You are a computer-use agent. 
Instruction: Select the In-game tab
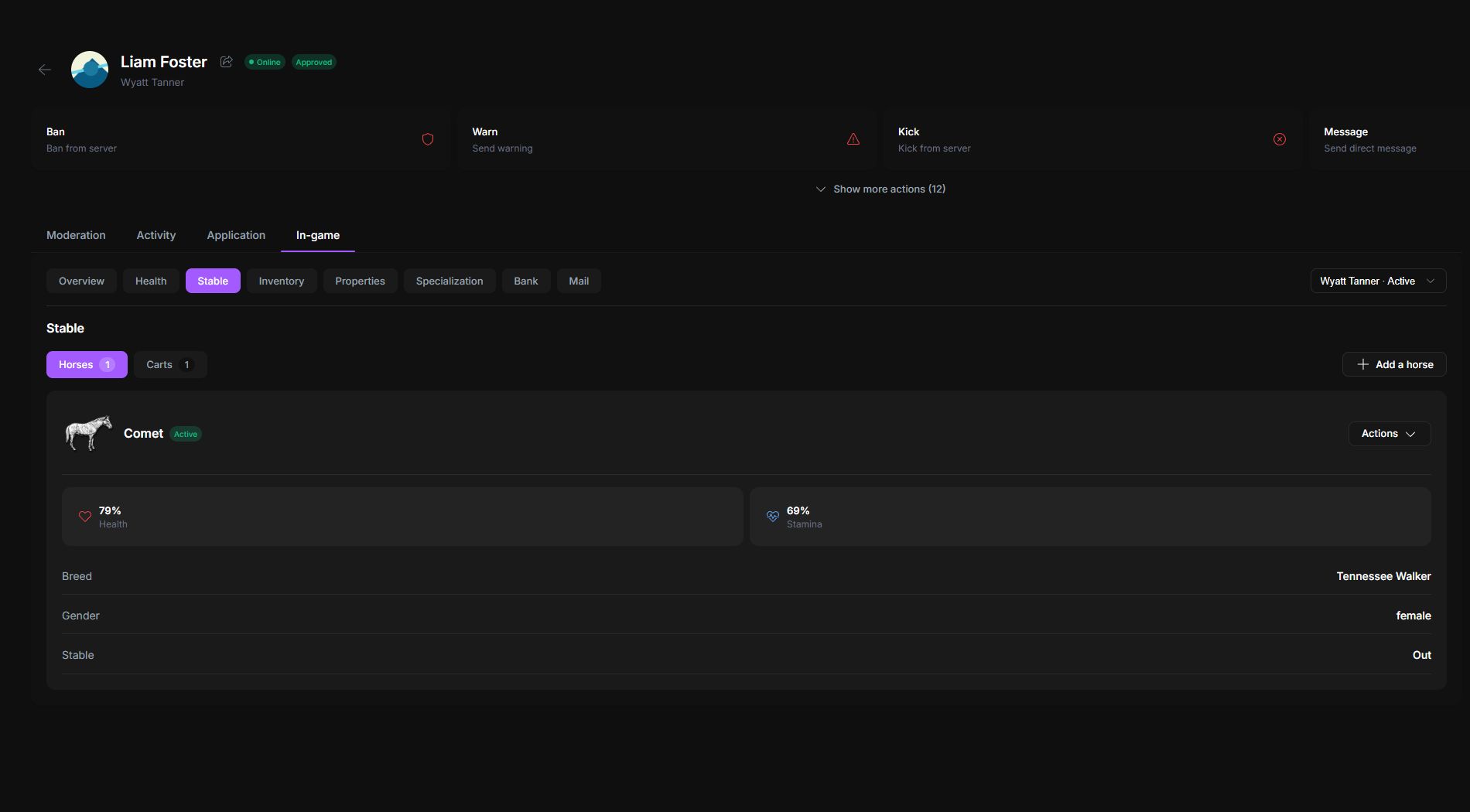click(318, 235)
